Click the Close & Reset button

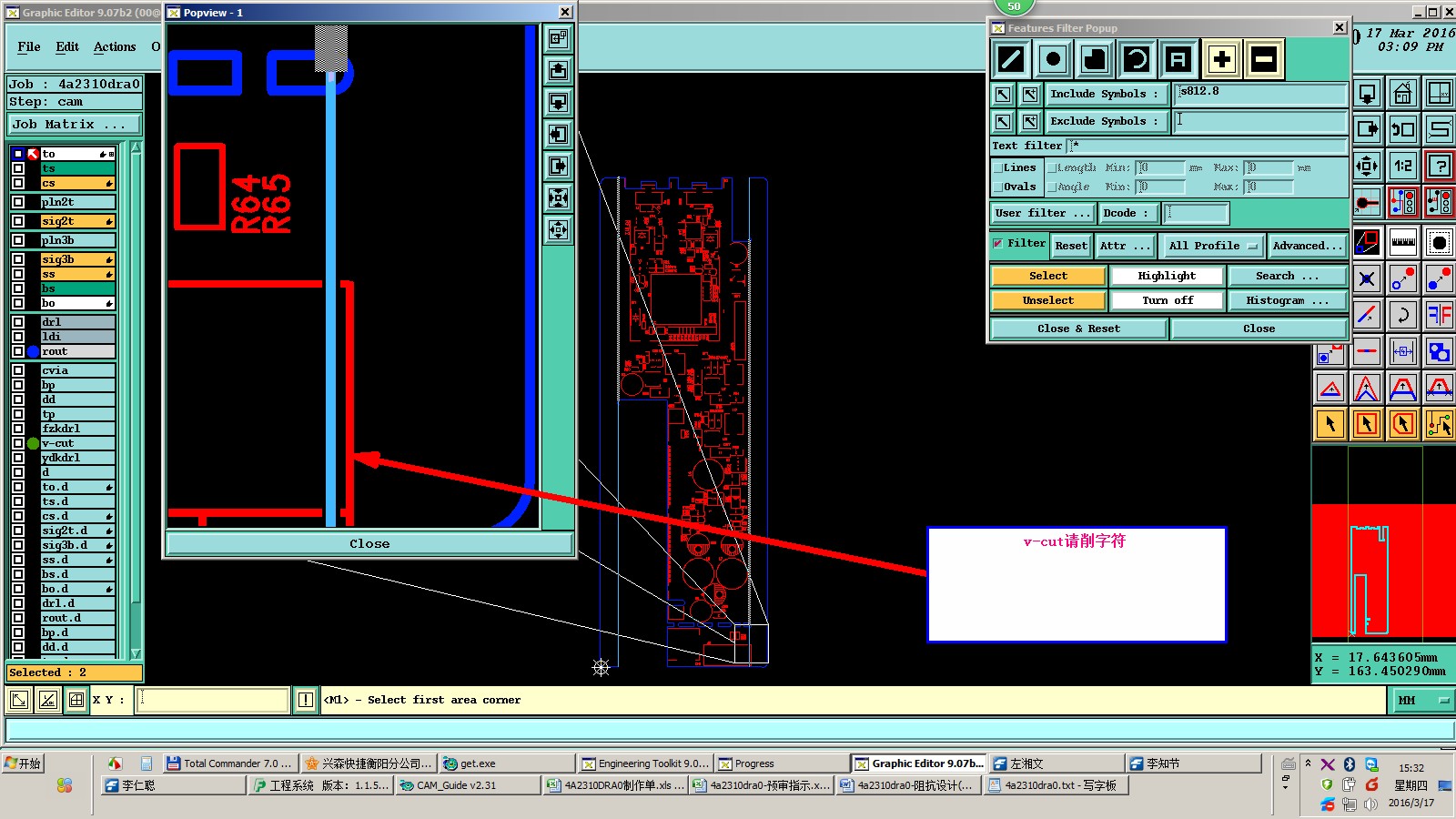(x=1078, y=329)
